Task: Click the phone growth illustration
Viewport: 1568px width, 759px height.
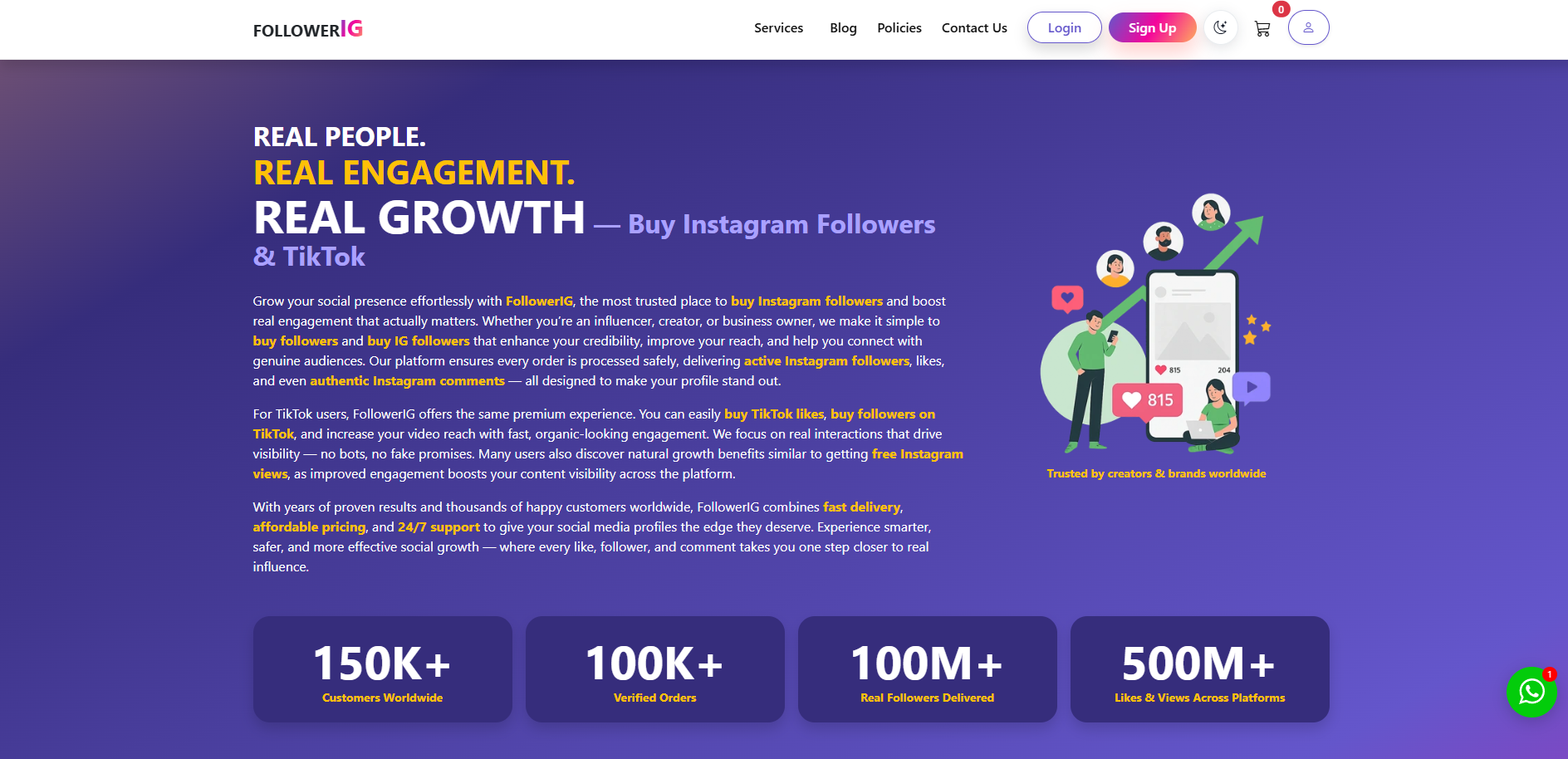Action: (x=1156, y=323)
